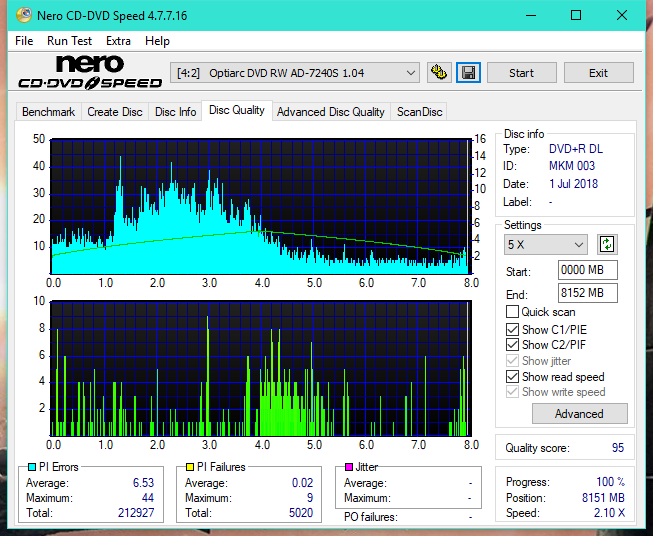Click the Position value 8151 MB
The width and height of the screenshot is (653, 536).
tap(603, 498)
